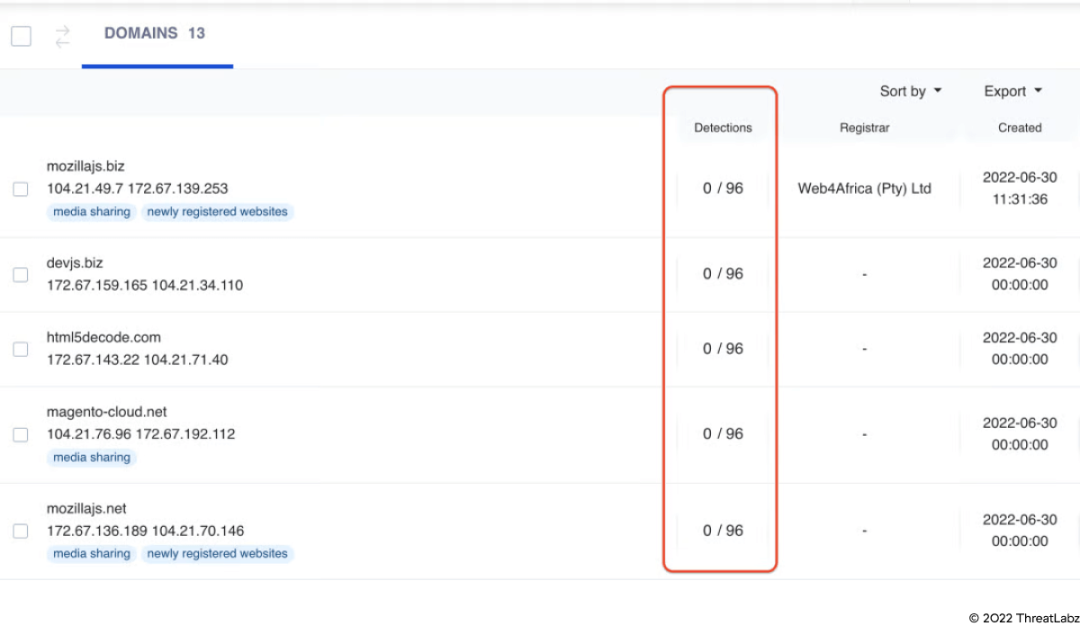Screen dimensions: 1080x626
Task: Check the box for mozillajs.biz
Action: pyautogui.click(x=20, y=189)
